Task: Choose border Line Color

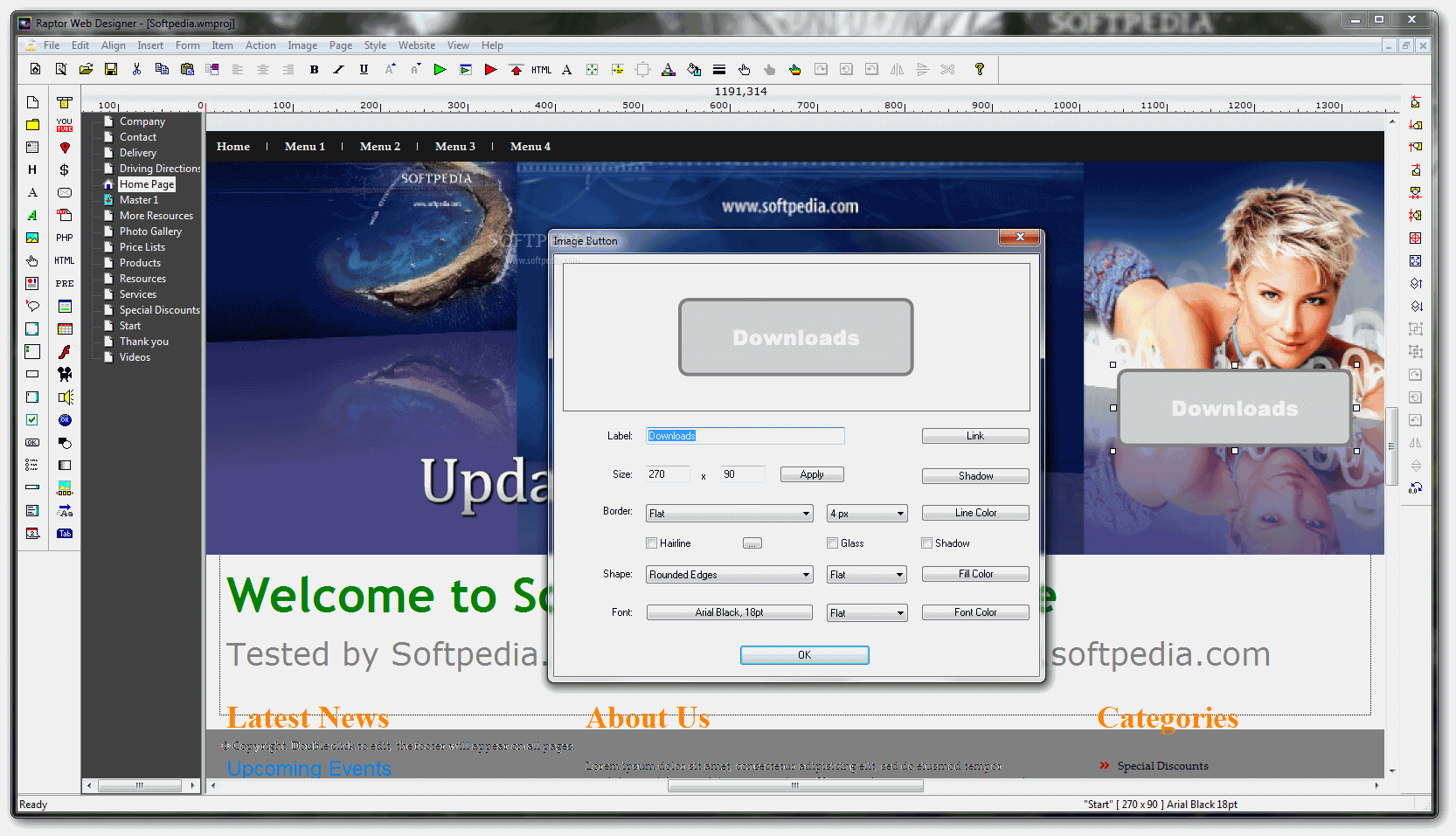Action: click(975, 513)
